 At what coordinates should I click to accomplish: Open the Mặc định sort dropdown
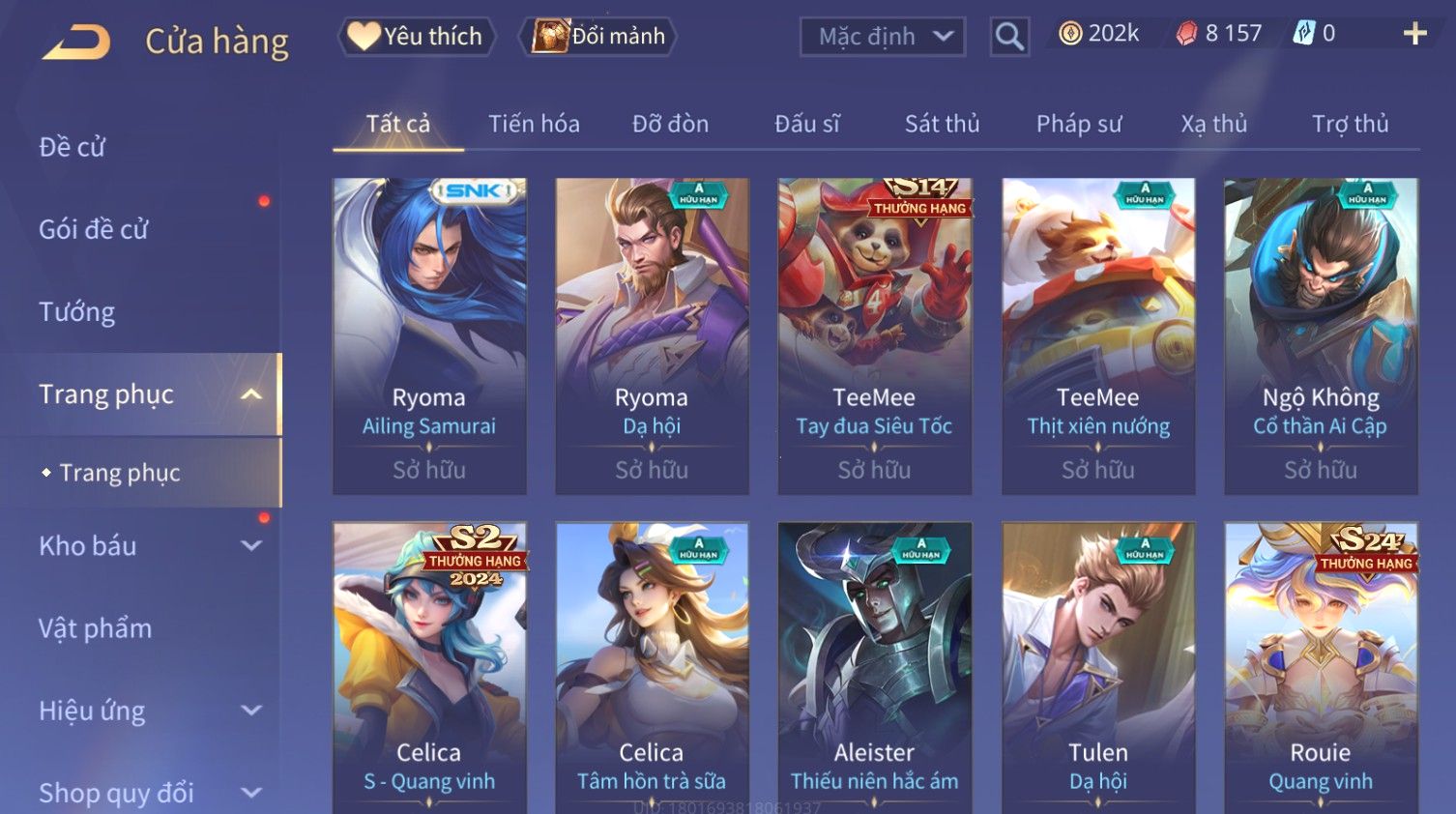883,37
